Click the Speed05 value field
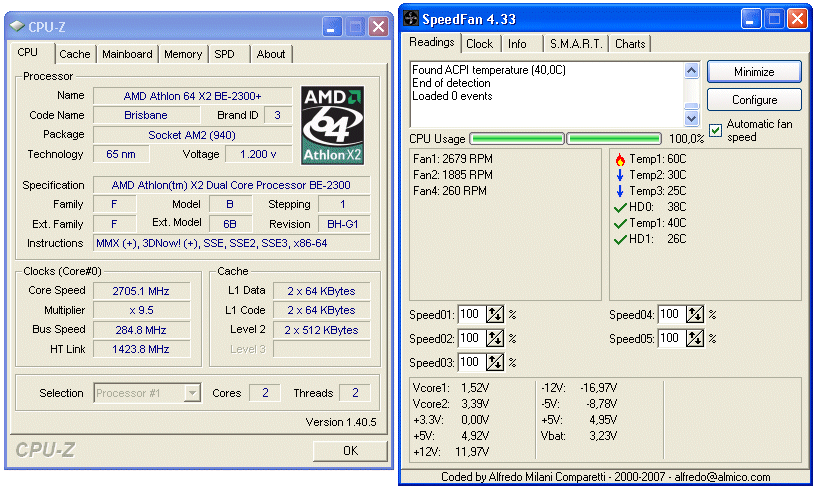Screen dimensions: 815x488 [x=672, y=338]
